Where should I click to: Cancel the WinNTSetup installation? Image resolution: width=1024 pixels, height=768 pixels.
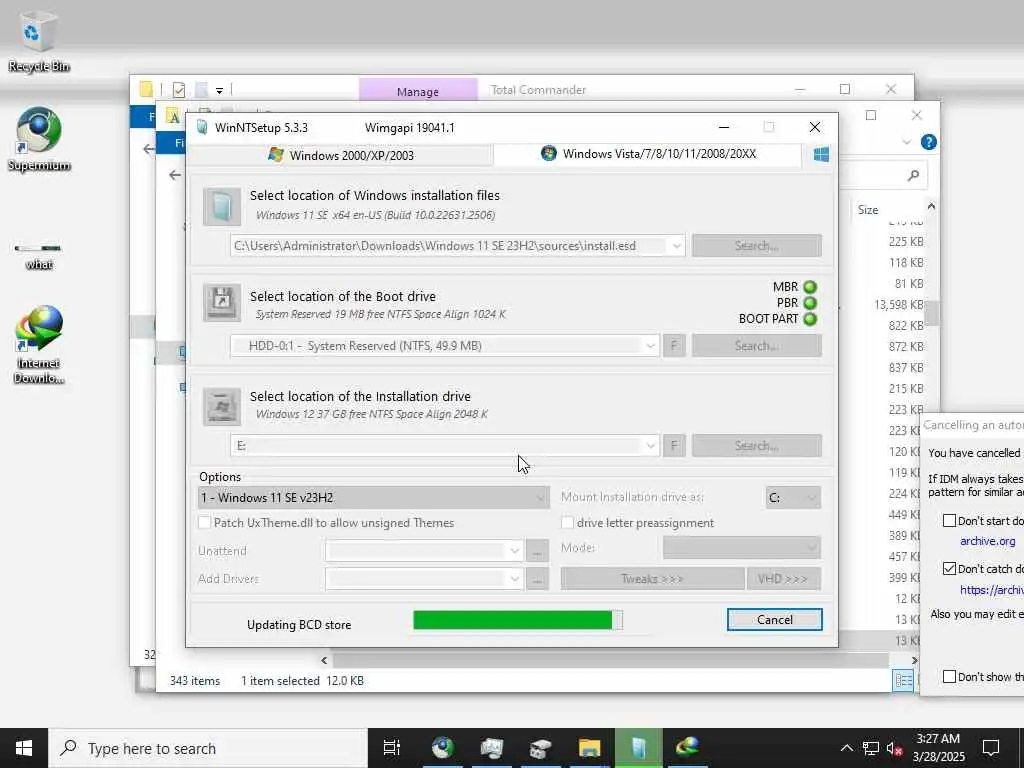[x=775, y=620]
